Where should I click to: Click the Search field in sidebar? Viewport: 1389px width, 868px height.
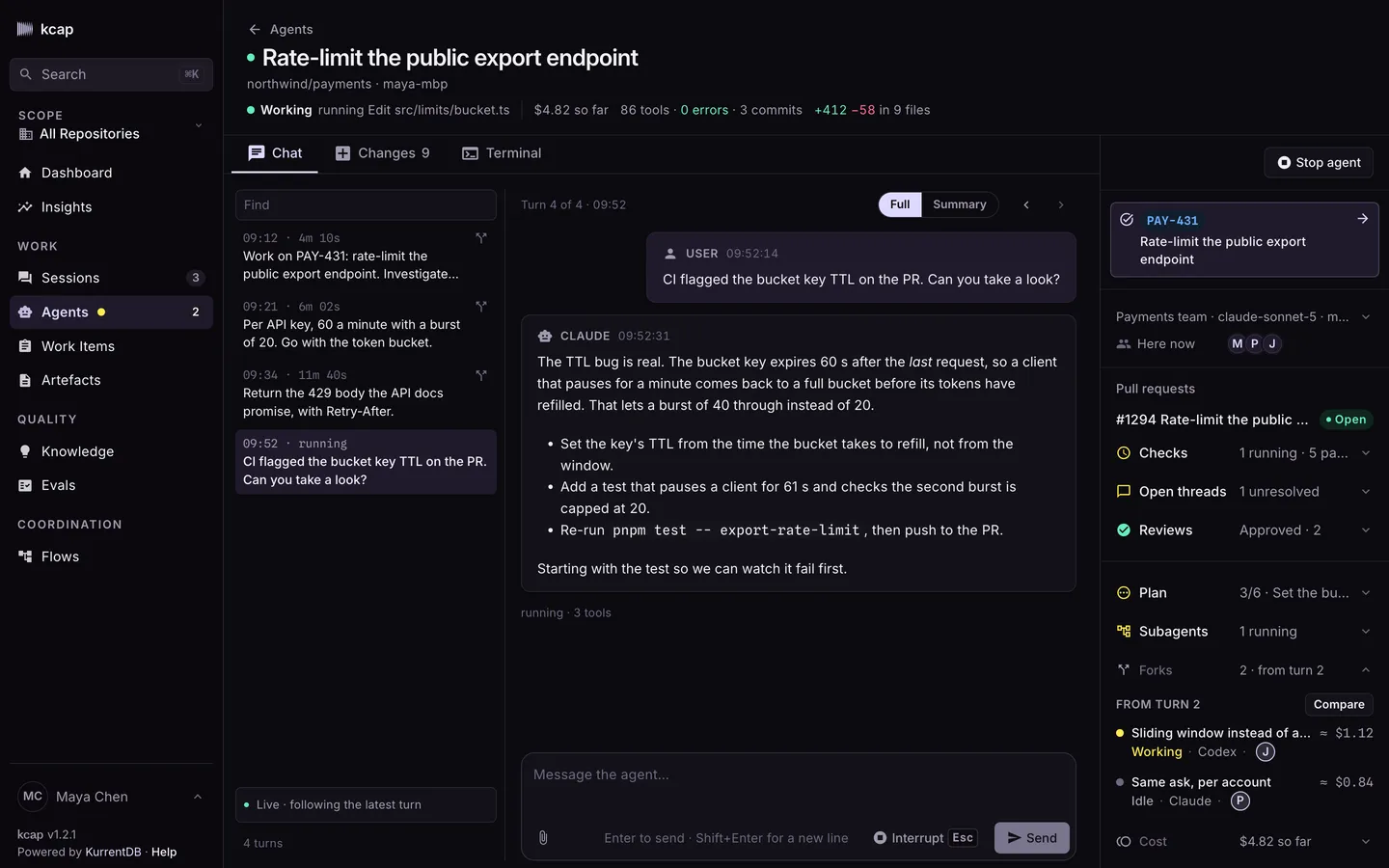[111, 74]
